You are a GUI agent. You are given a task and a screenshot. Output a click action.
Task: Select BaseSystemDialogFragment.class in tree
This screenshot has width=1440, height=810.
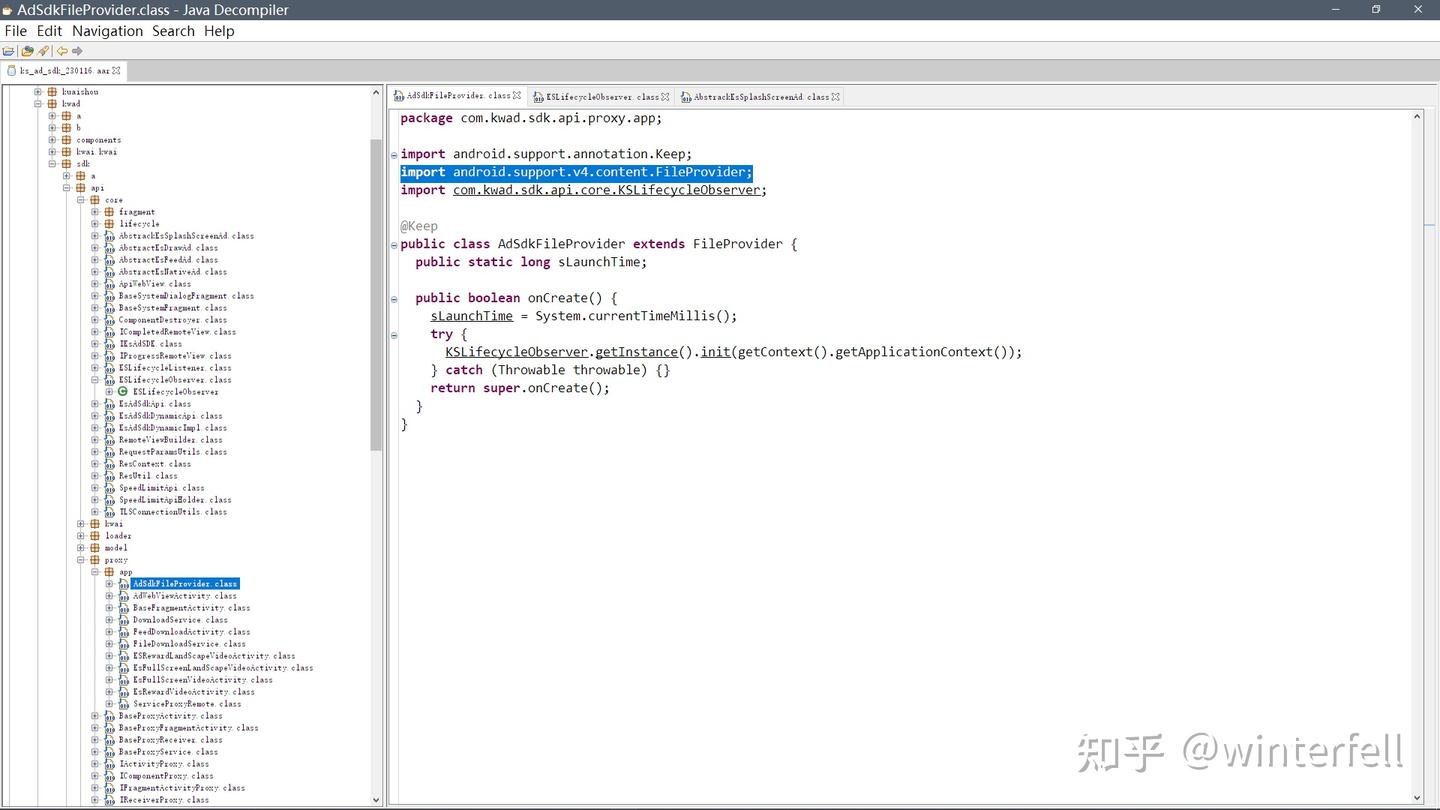[186, 296]
